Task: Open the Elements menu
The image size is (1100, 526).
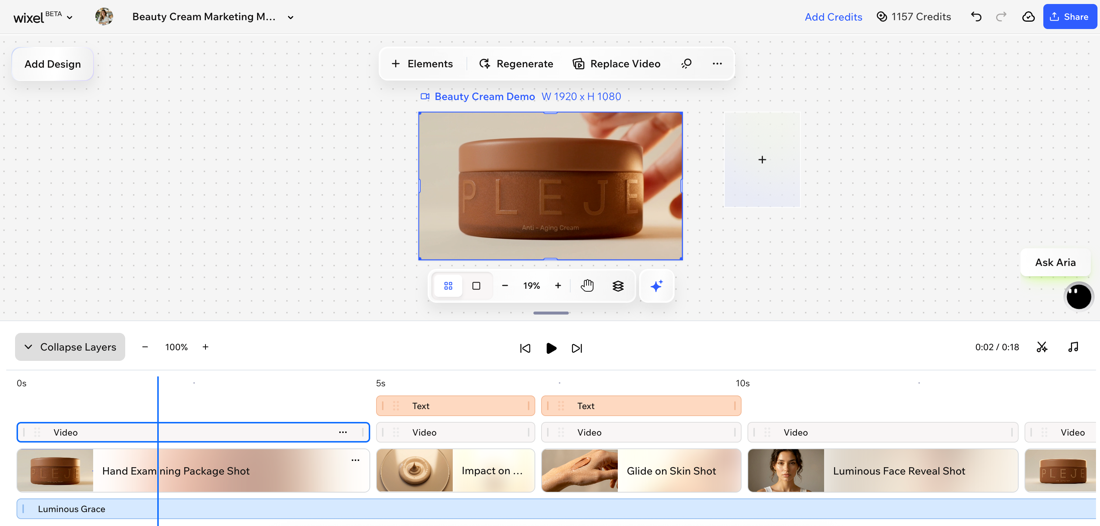Action: point(422,64)
